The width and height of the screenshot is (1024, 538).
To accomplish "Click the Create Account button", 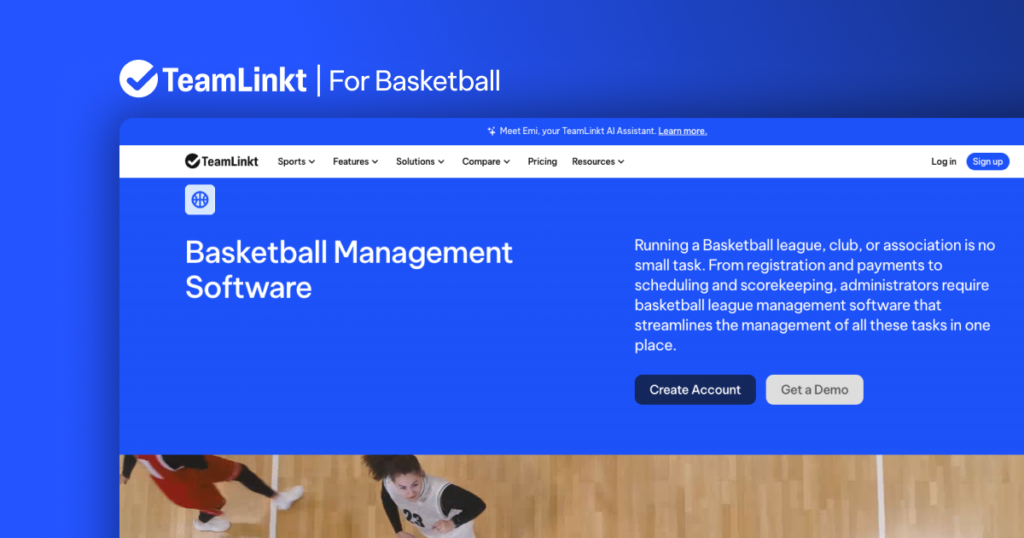I will tap(695, 390).
